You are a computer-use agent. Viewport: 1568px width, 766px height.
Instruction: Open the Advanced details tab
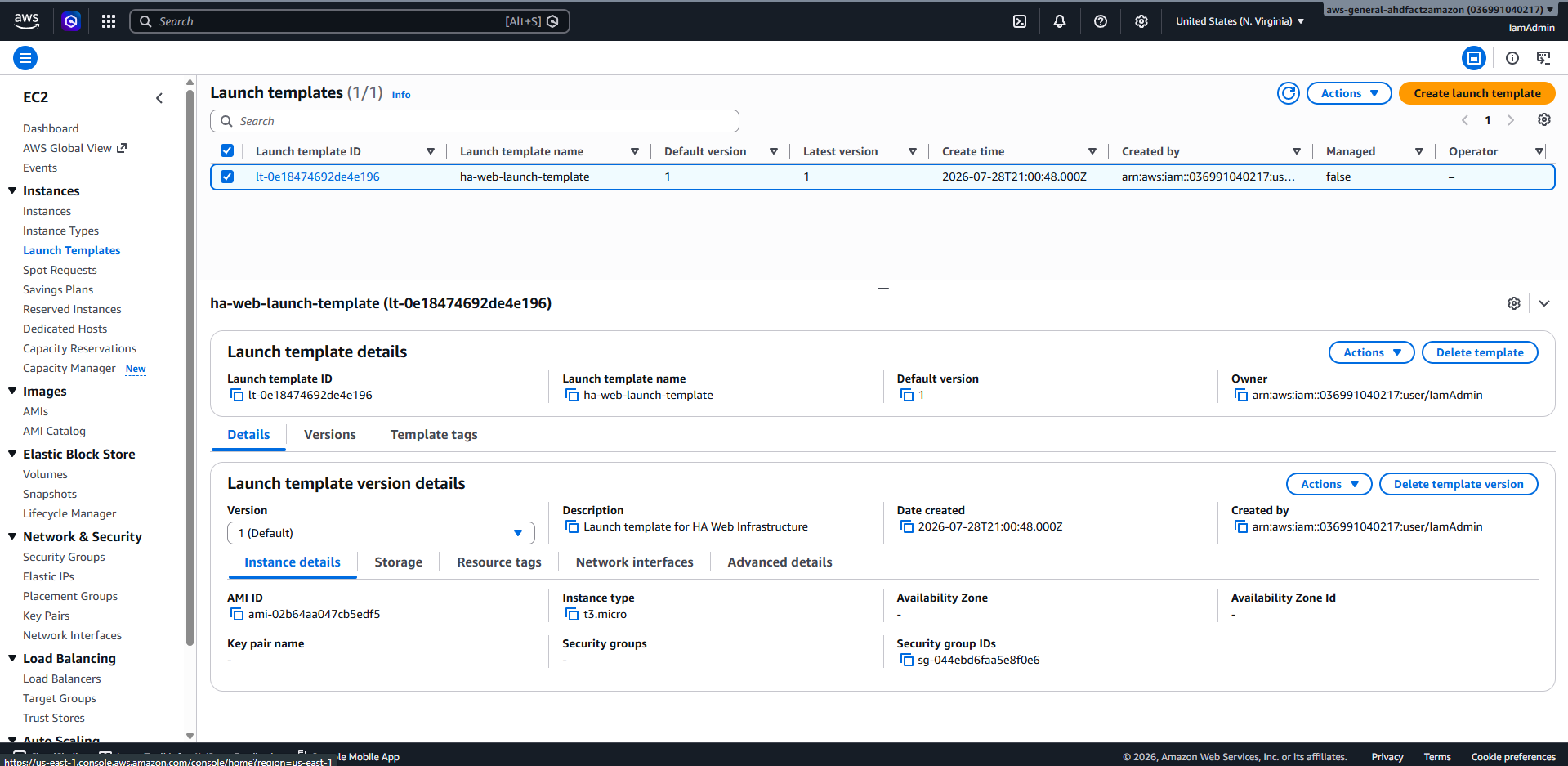(x=780, y=562)
